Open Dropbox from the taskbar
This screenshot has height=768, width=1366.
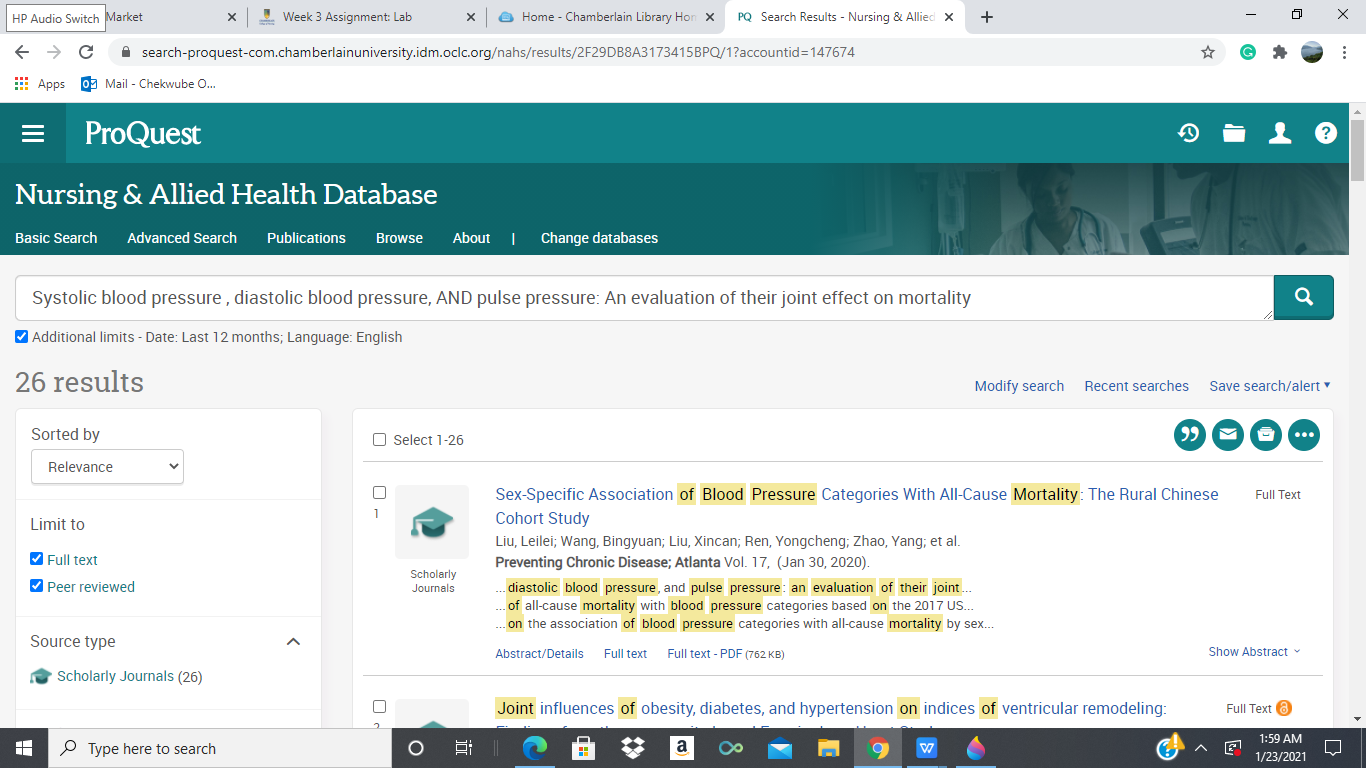click(x=632, y=748)
